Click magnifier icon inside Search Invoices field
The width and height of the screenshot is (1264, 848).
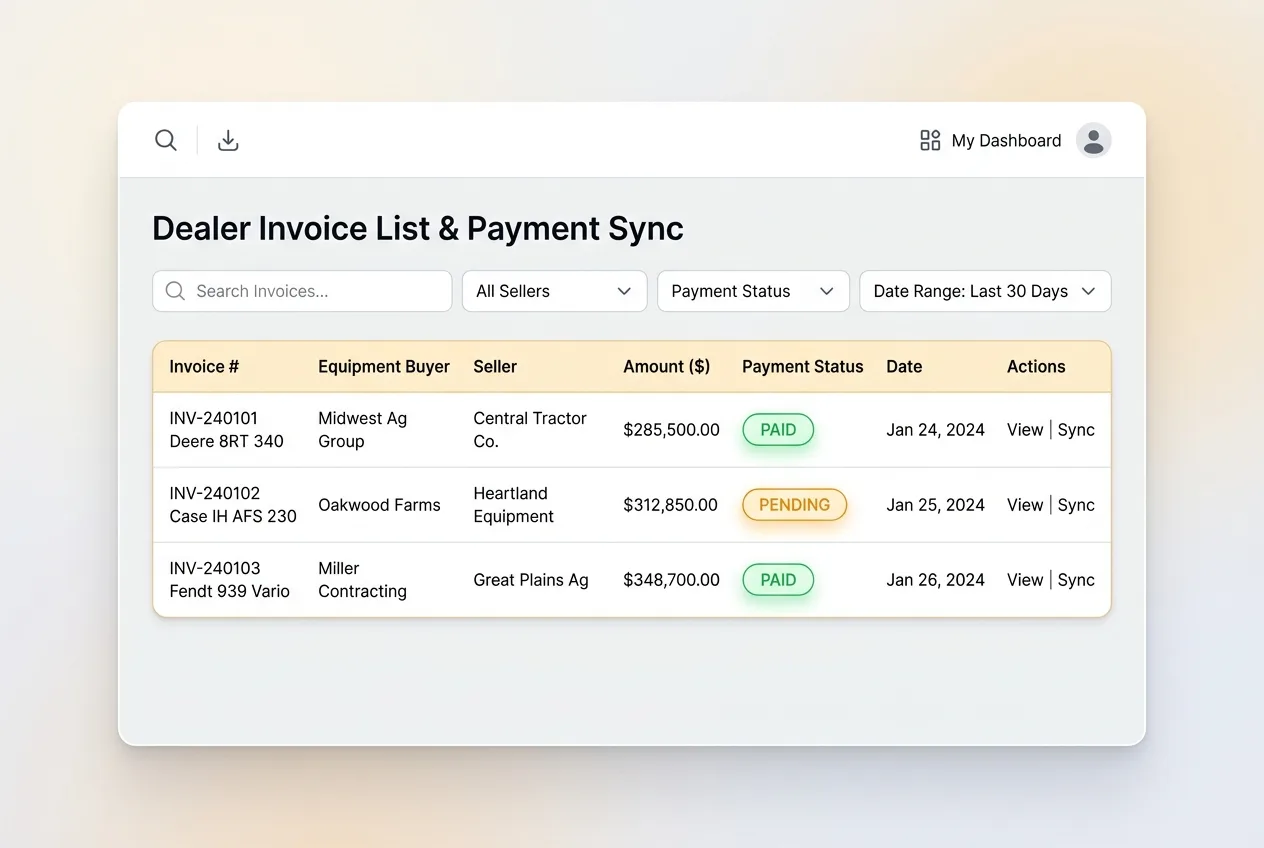(175, 291)
